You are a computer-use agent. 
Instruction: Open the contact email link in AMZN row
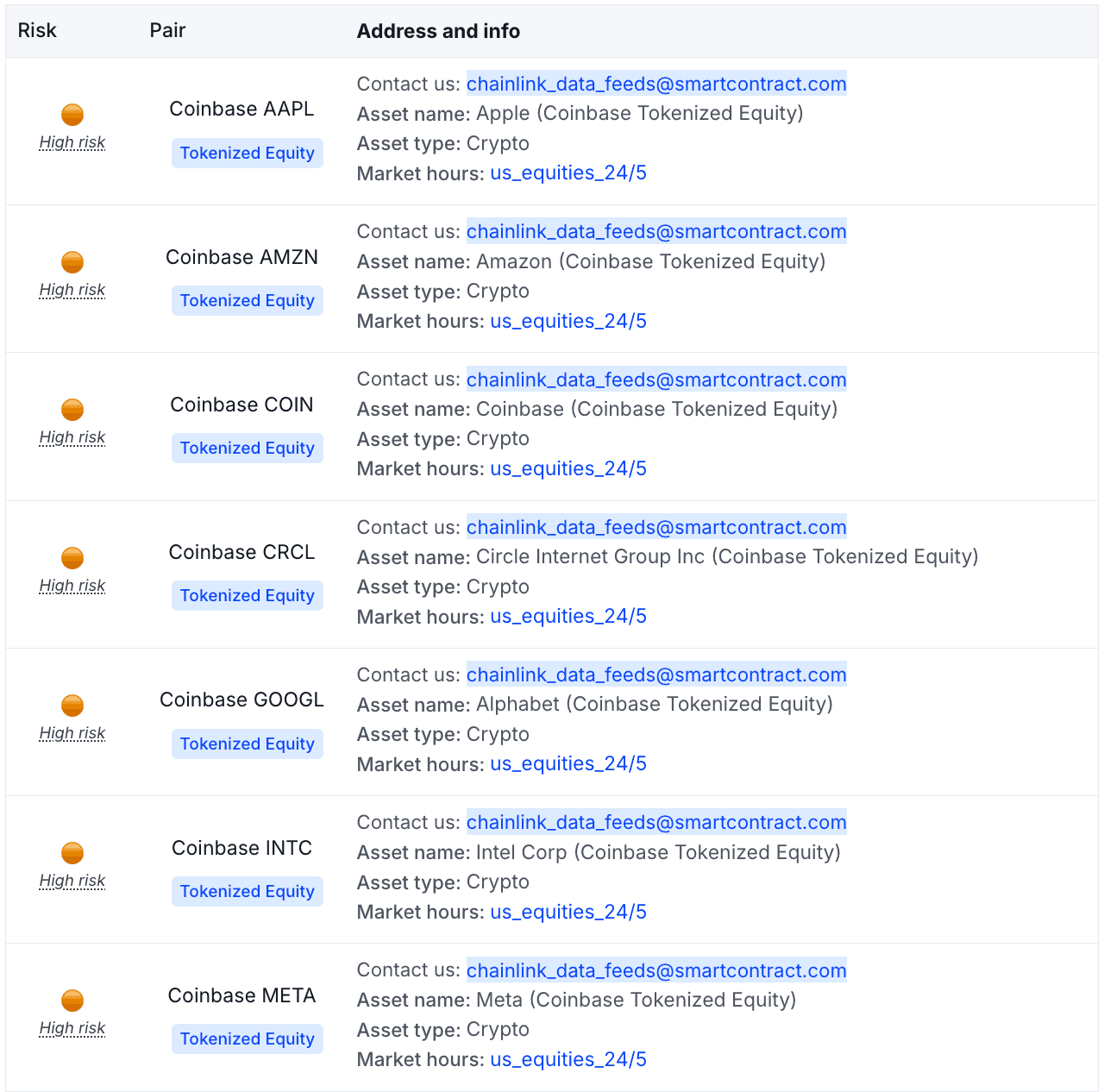656,231
